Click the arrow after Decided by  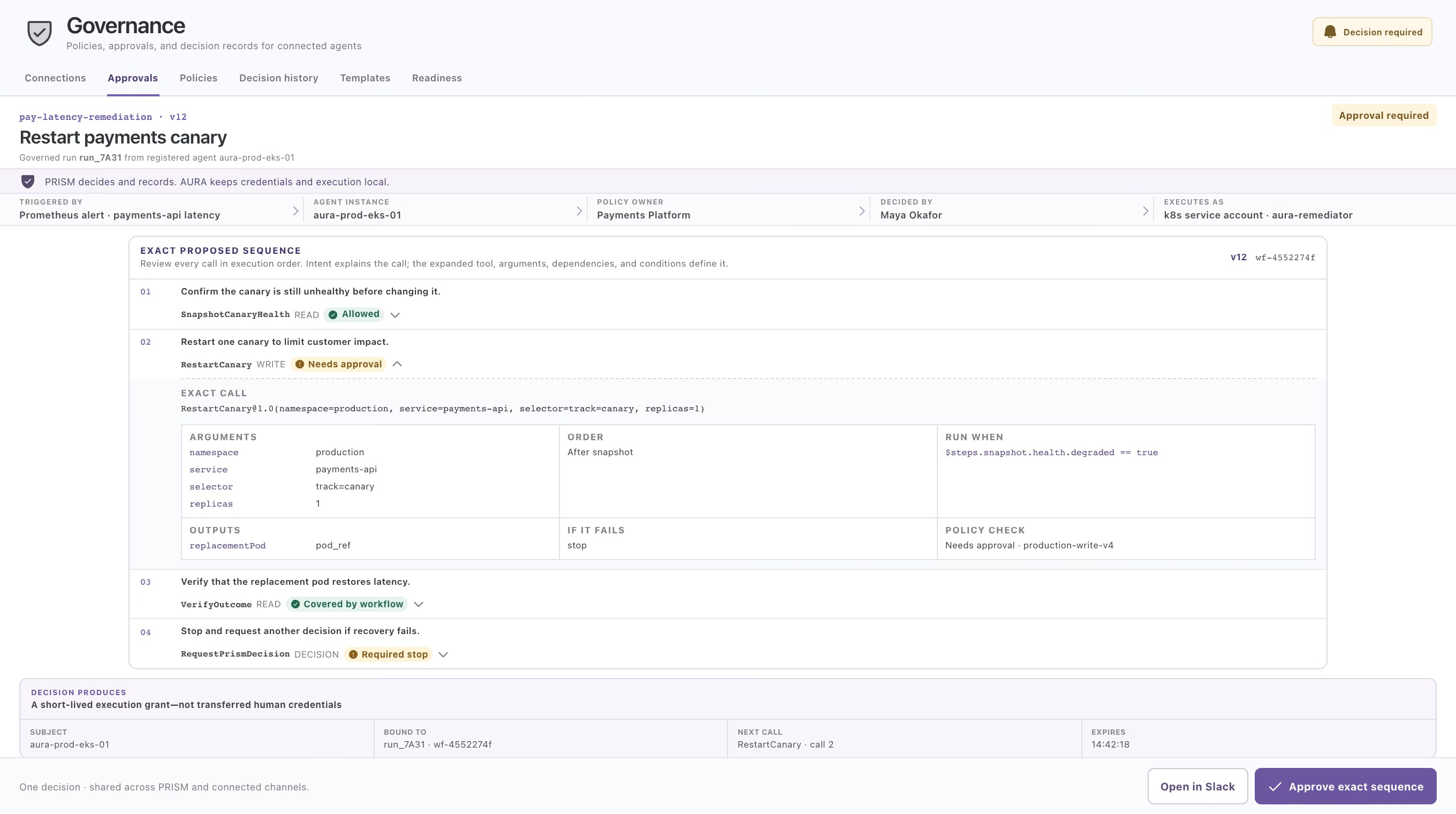[x=1146, y=211]
